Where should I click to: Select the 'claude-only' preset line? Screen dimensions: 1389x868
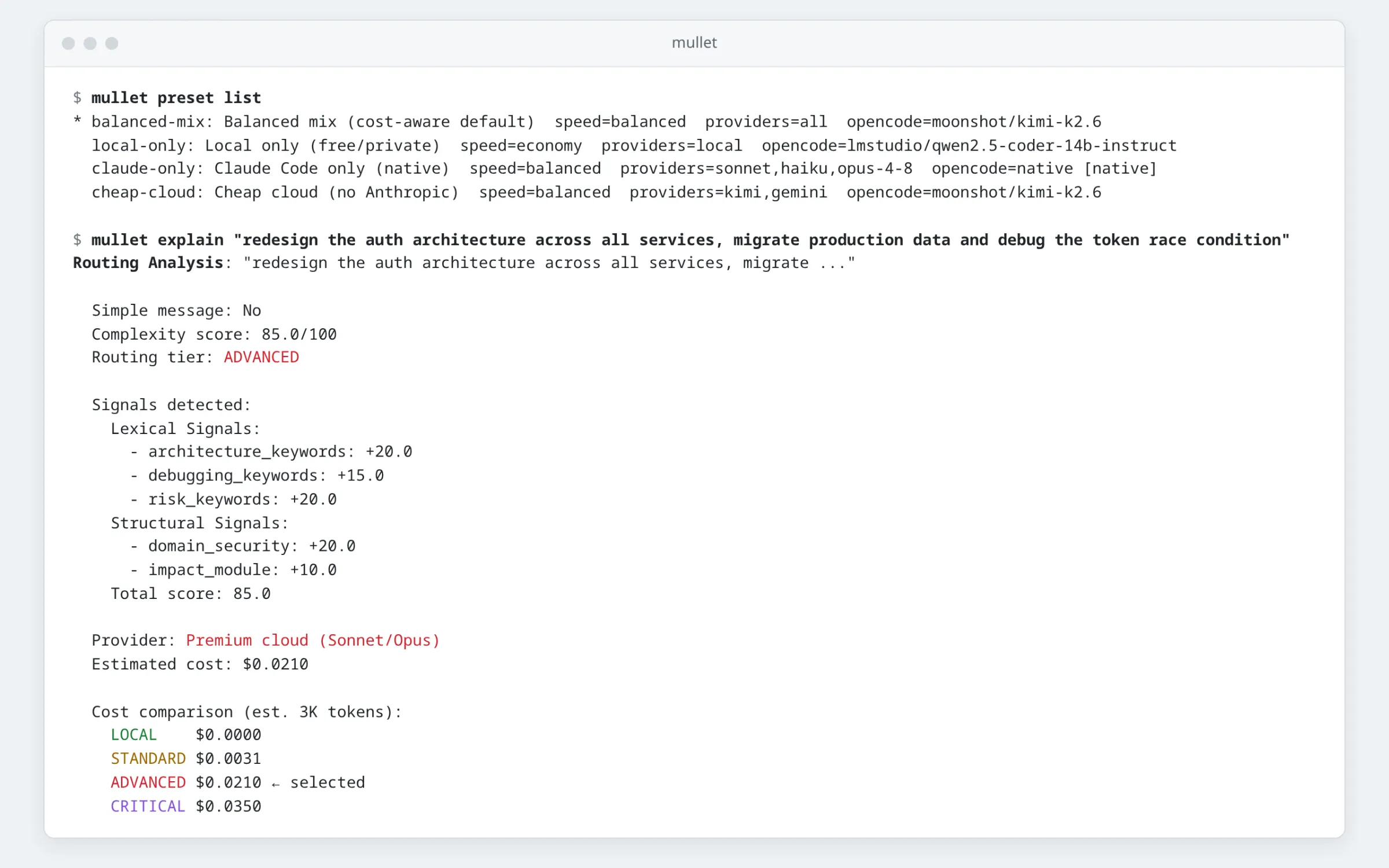624,168
